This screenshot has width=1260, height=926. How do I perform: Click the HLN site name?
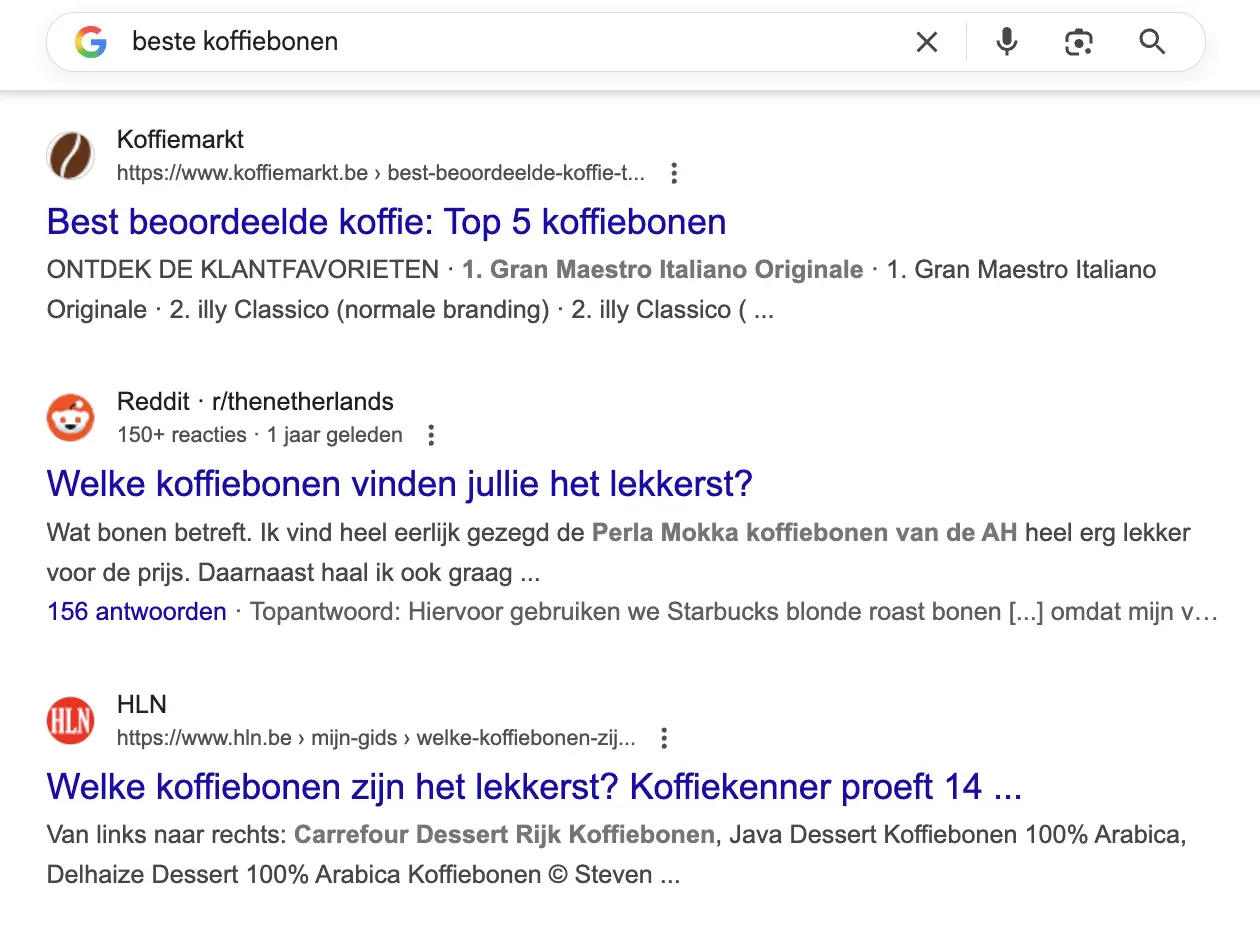pyautogui.click(x=142, y=704)
